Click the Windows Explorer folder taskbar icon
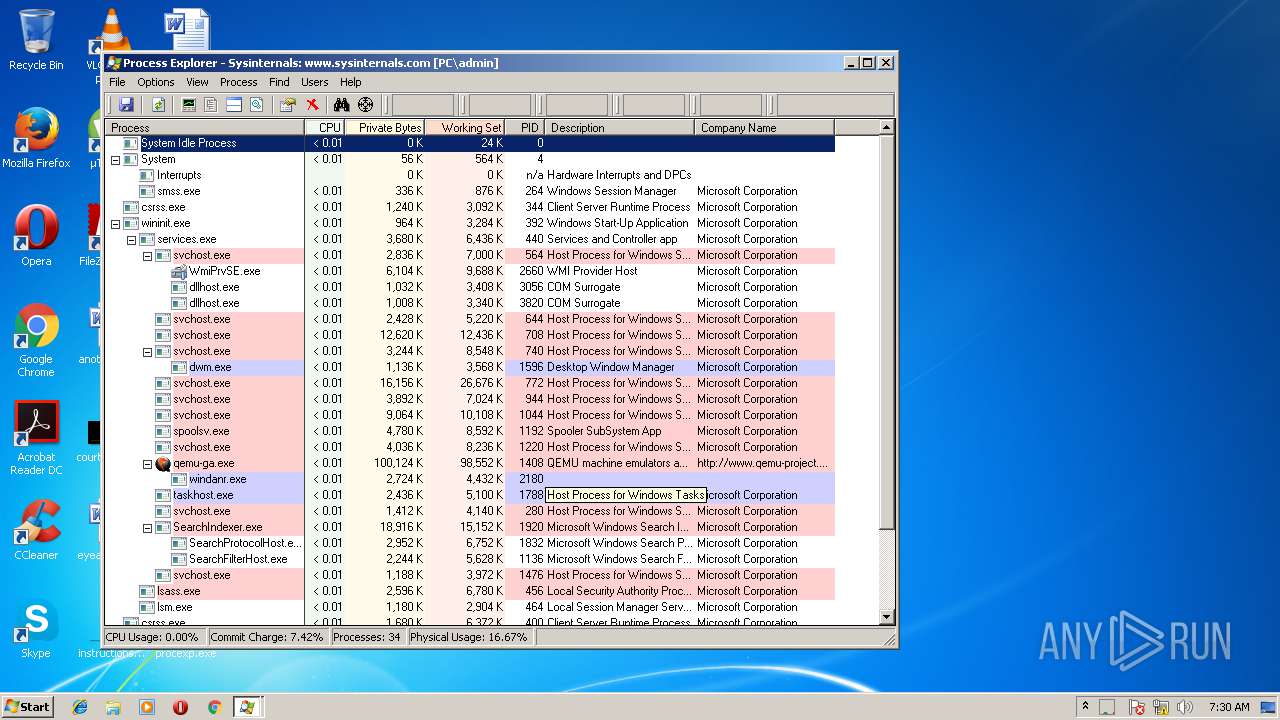 click(113, 707)
